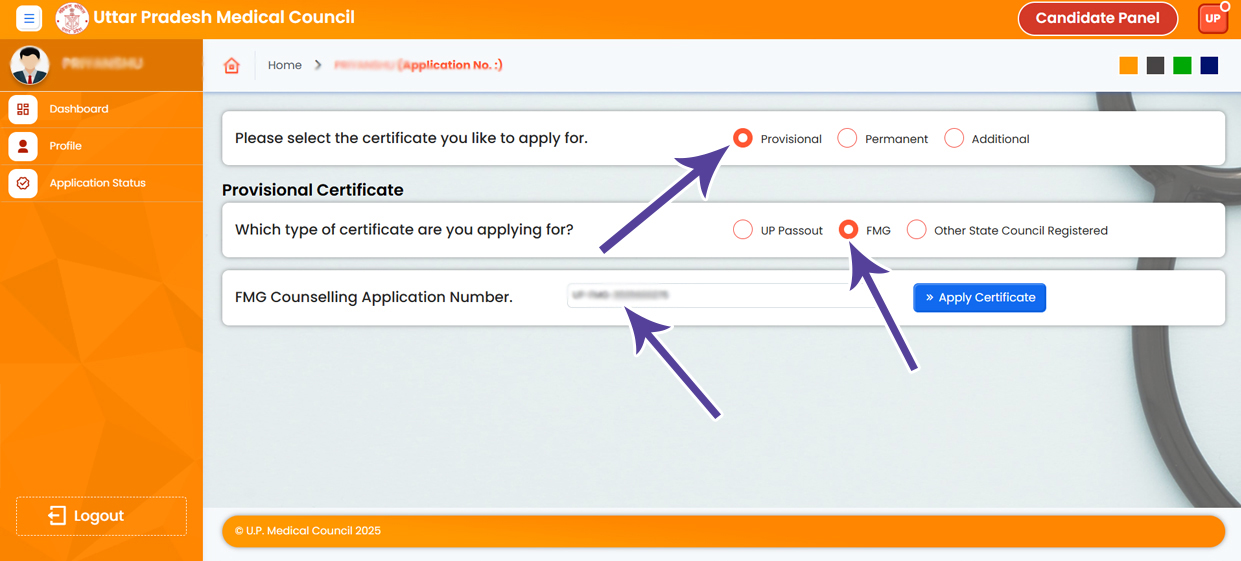Viewport: 1241px width, 561px height.
Task: Choose Other State Council Registered option
Action: [x=917, y=230]
